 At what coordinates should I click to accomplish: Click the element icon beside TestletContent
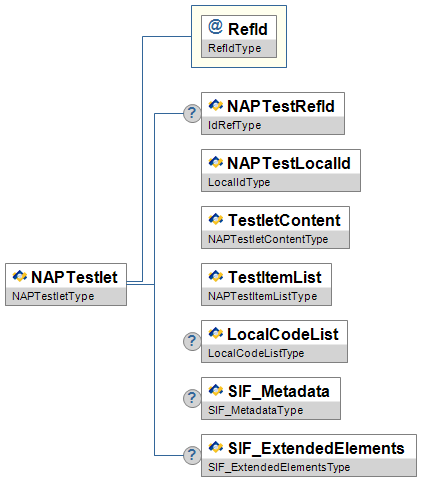[x=216, y=219]
